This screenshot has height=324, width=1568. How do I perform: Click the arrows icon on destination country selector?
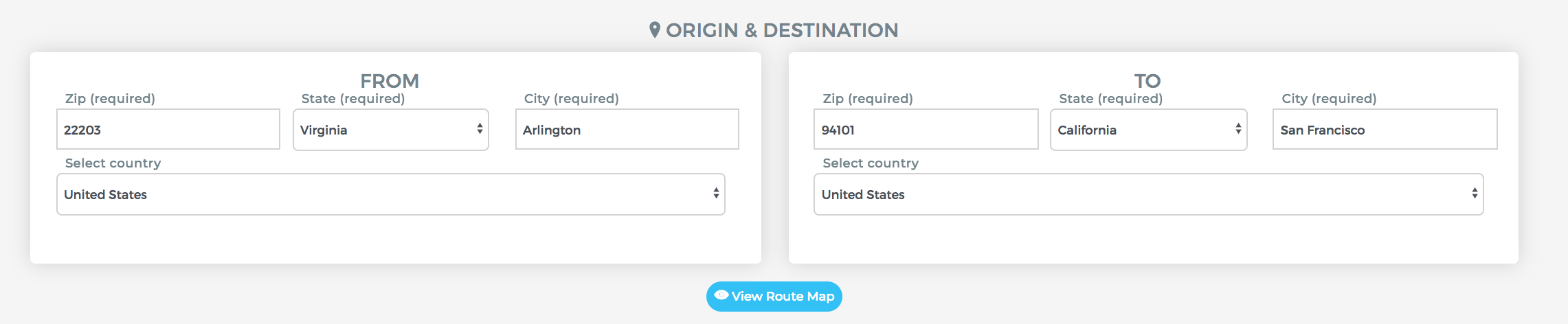pyautogui.click(x=1475, y=194)
